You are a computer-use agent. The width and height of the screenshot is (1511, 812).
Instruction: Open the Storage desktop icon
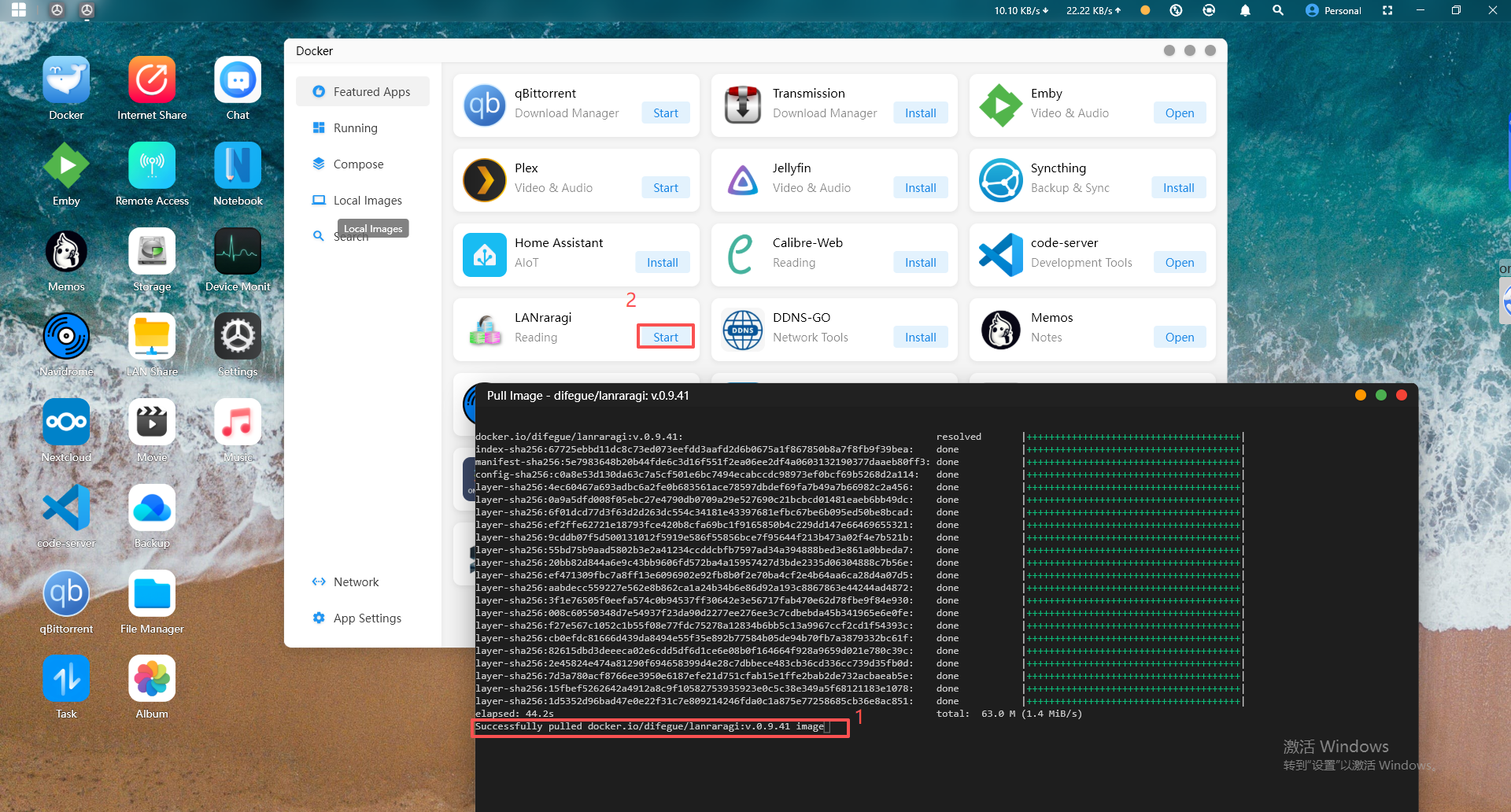coord(152,252)
